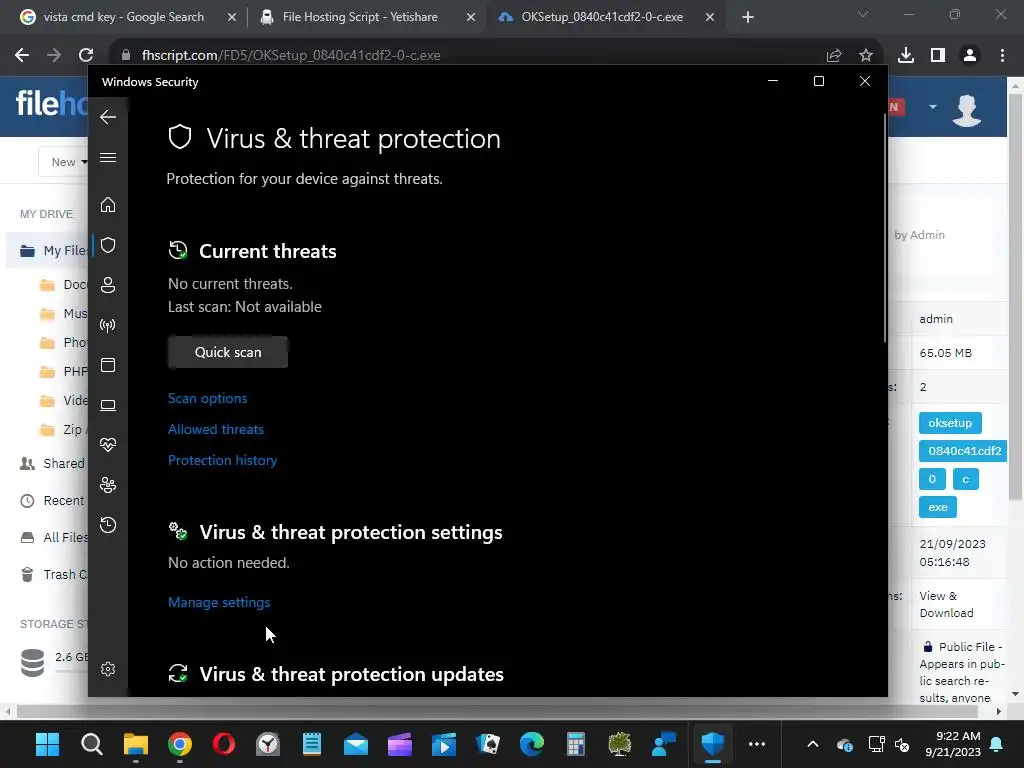Open Windows Start menu
1024x768 pixels.
click(47, 744)
